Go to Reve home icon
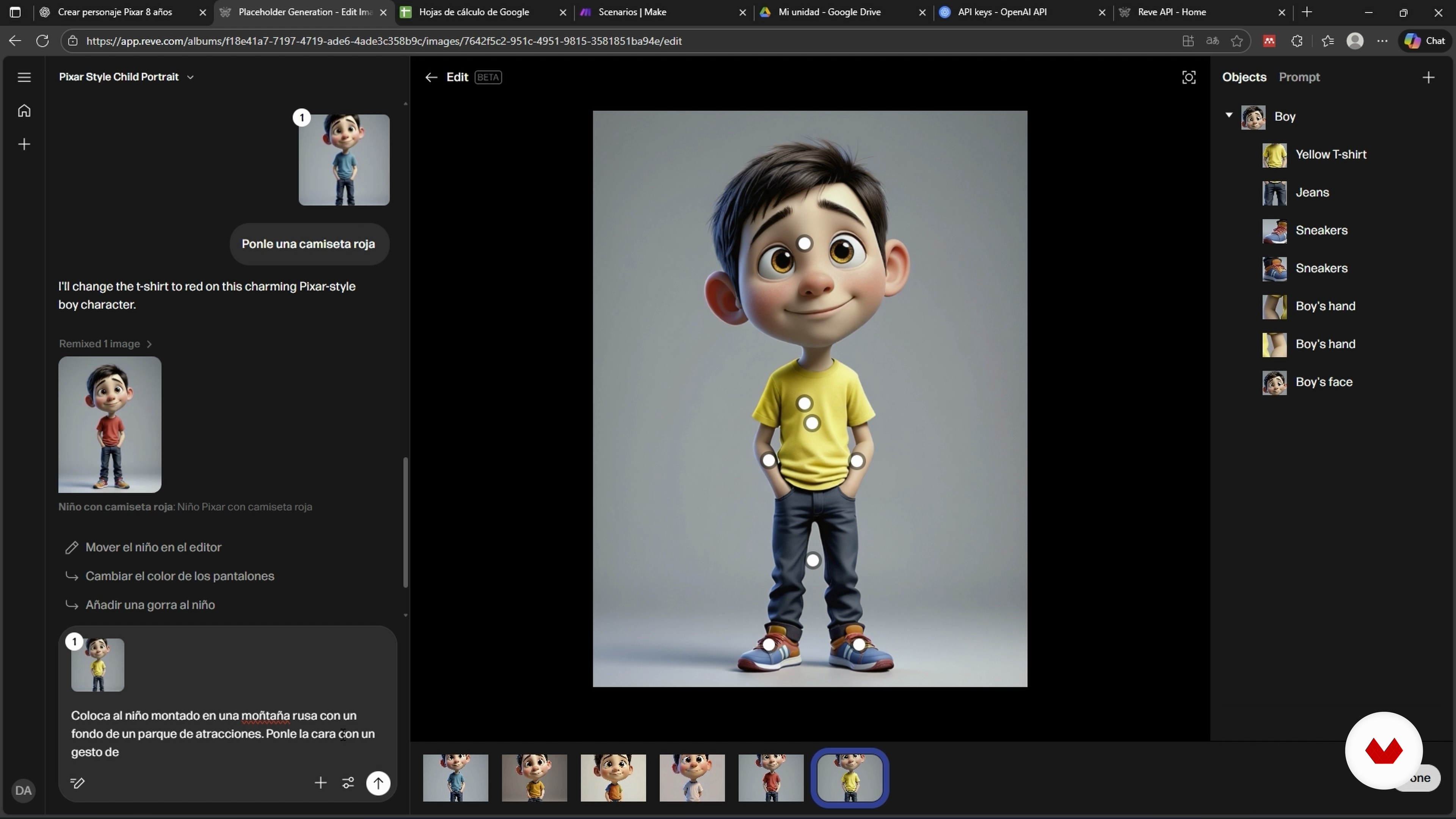This screenshot has height=819, width=1456. click(x=24, y=111)
